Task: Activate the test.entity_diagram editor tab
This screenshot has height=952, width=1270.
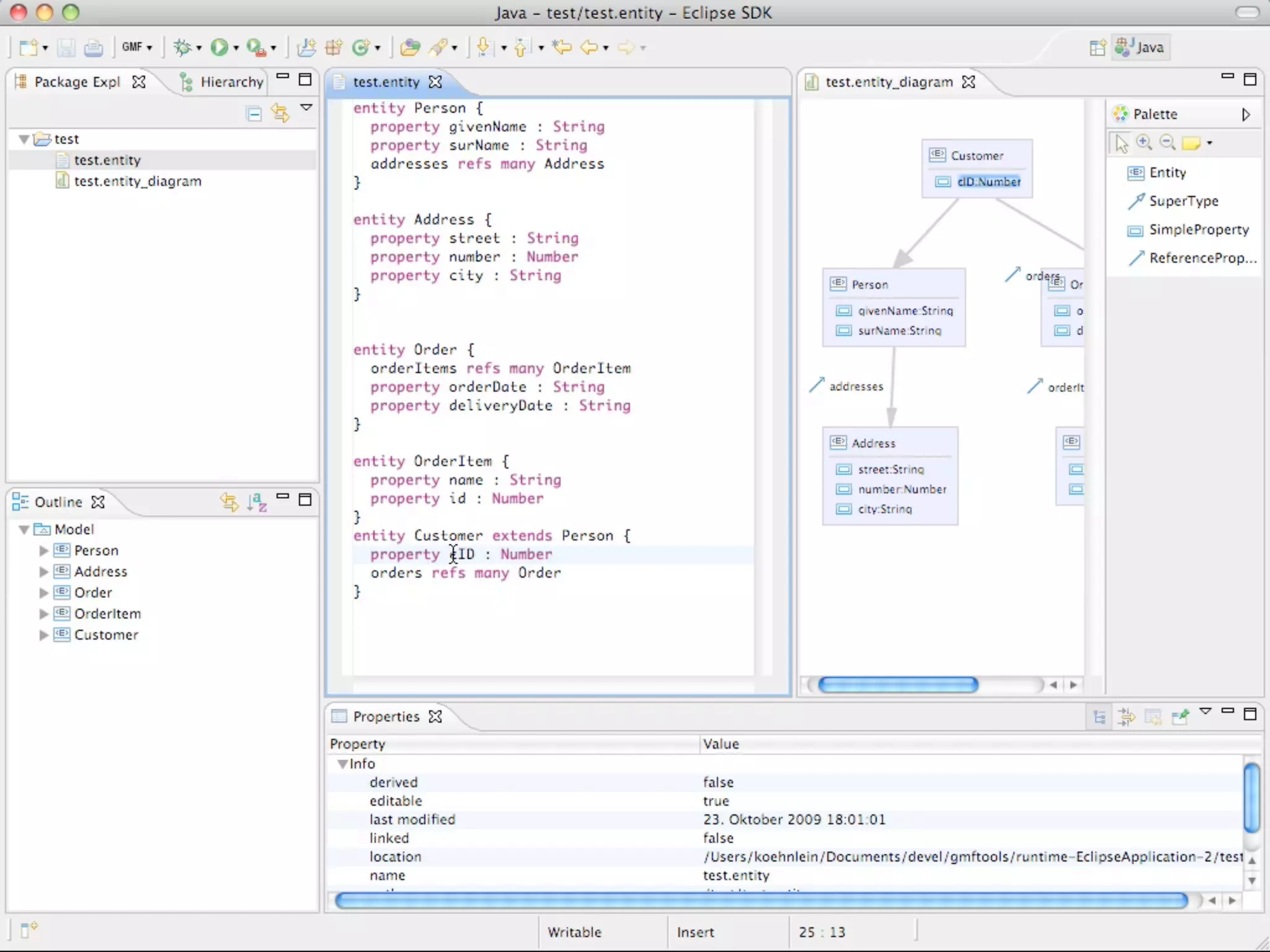Action: click(x=888, y=82)
